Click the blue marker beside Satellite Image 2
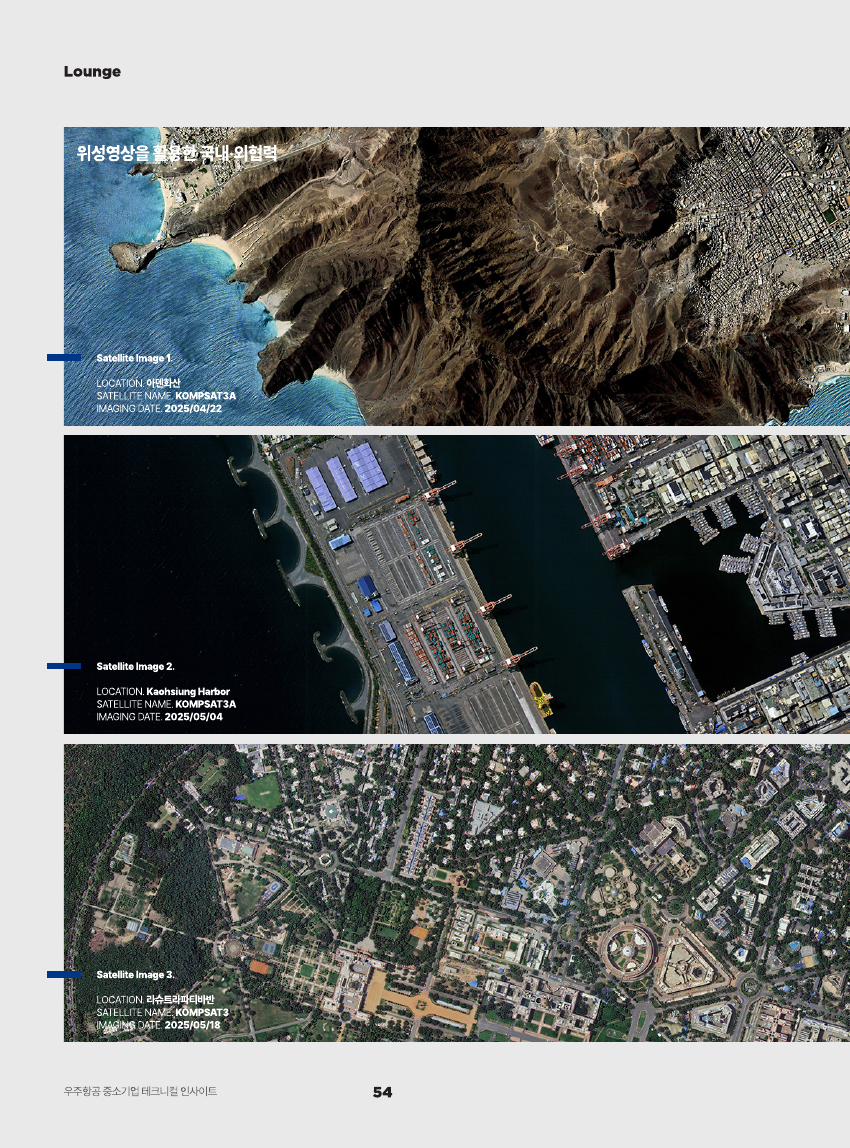850x1148 pixels. tap(64, 665)
